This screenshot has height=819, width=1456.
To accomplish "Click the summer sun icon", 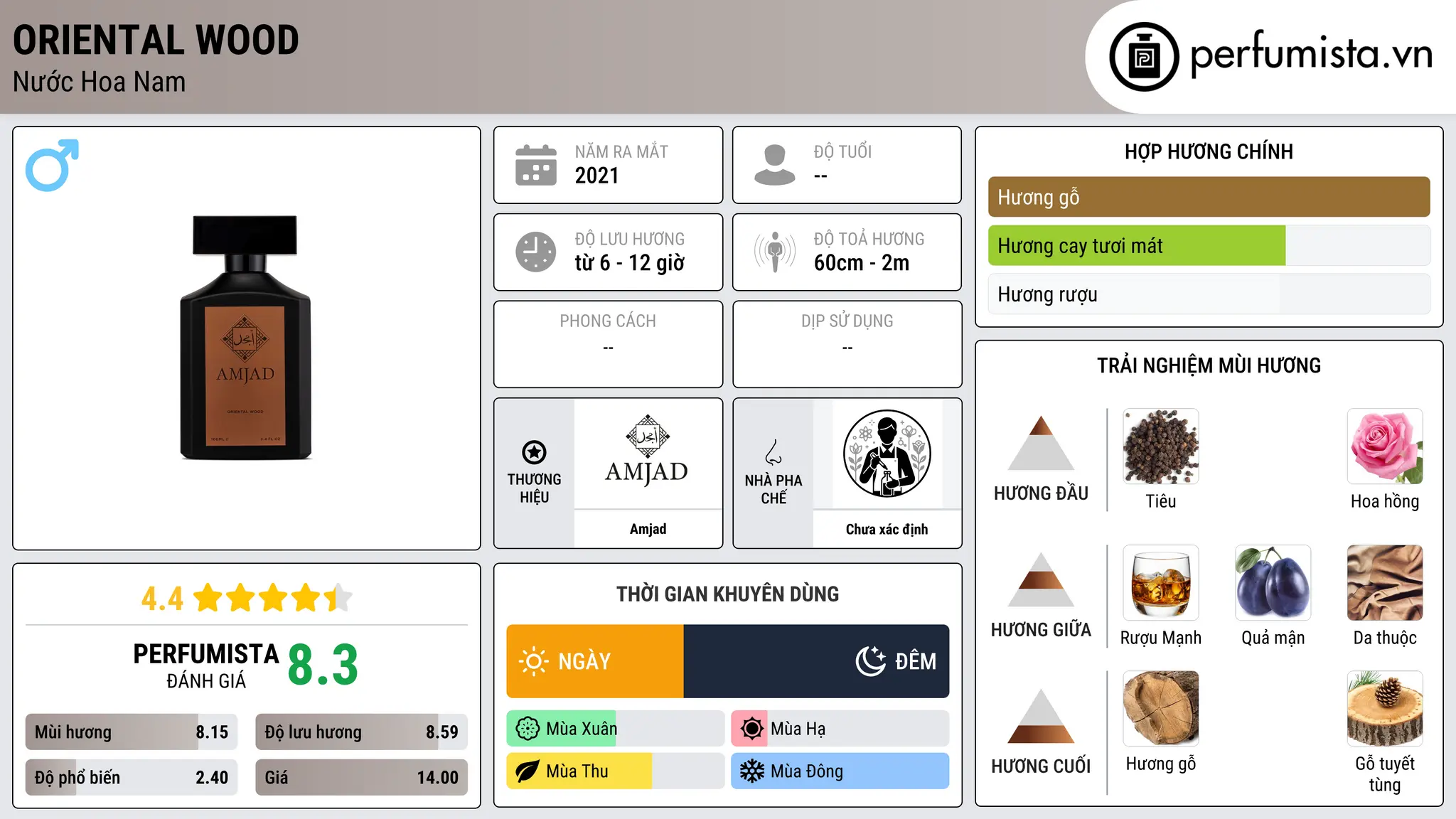I will click(x=751, y=729).
